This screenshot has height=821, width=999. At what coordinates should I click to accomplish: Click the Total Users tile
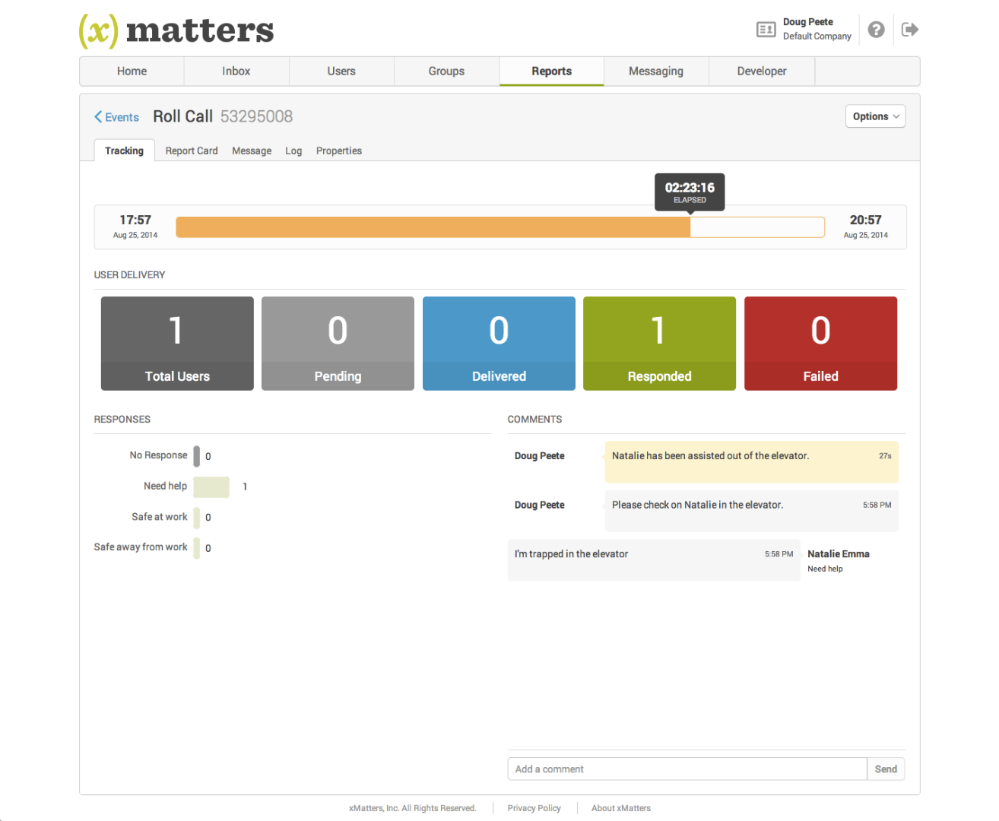pos(177,343)
